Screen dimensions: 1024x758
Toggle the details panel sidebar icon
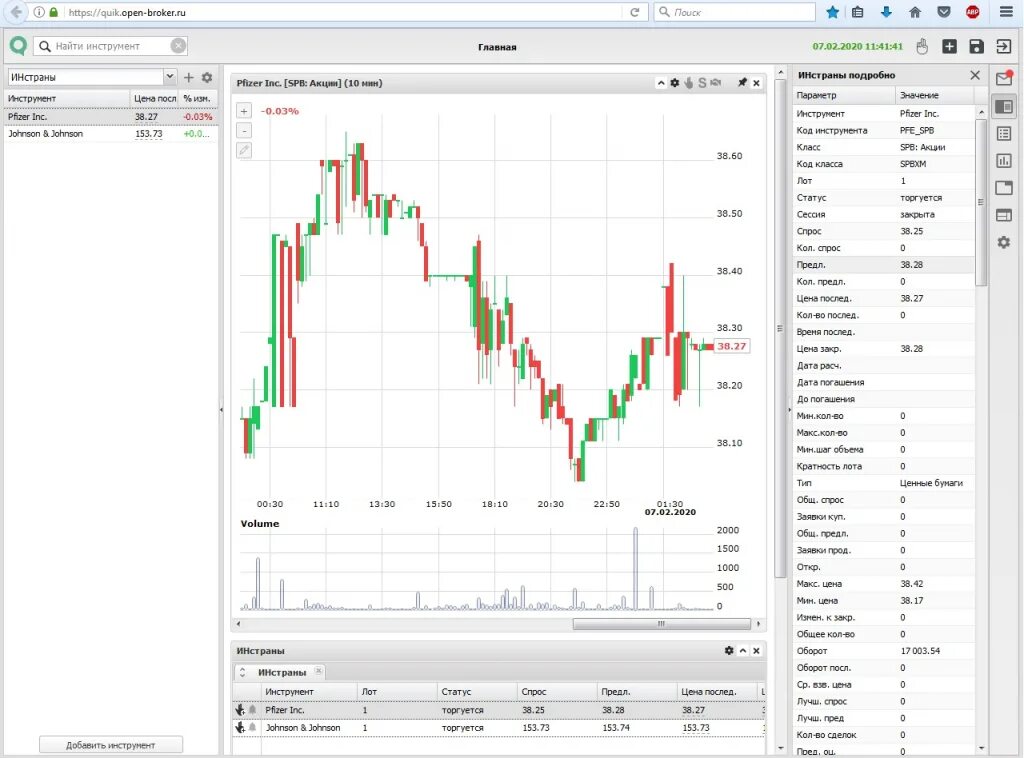1004,106
